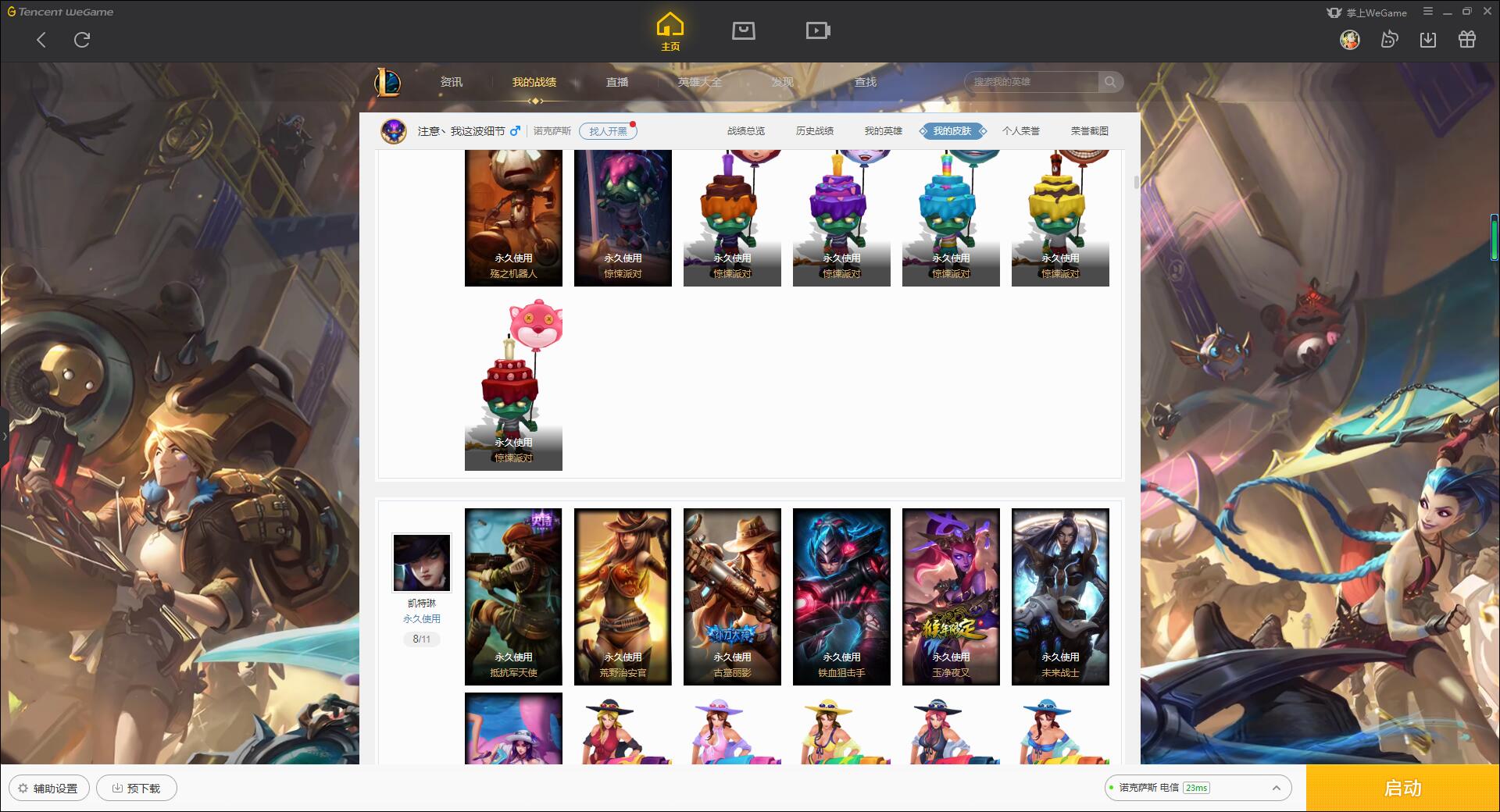Click the hero search input field

1031,82
